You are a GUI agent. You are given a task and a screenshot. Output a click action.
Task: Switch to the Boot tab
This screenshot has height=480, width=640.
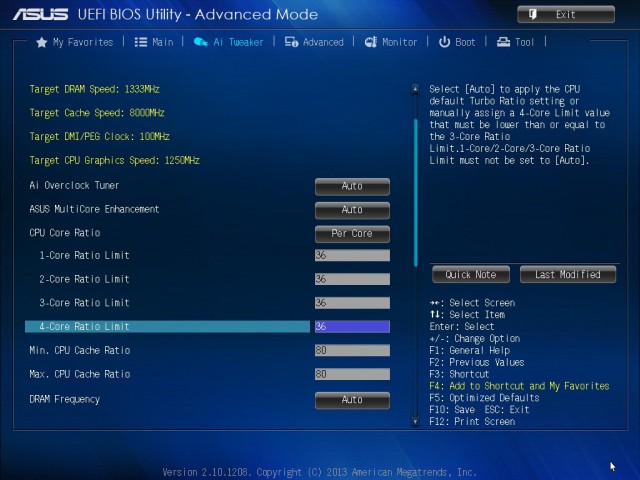pyautogui.click(x=457, y=42)
